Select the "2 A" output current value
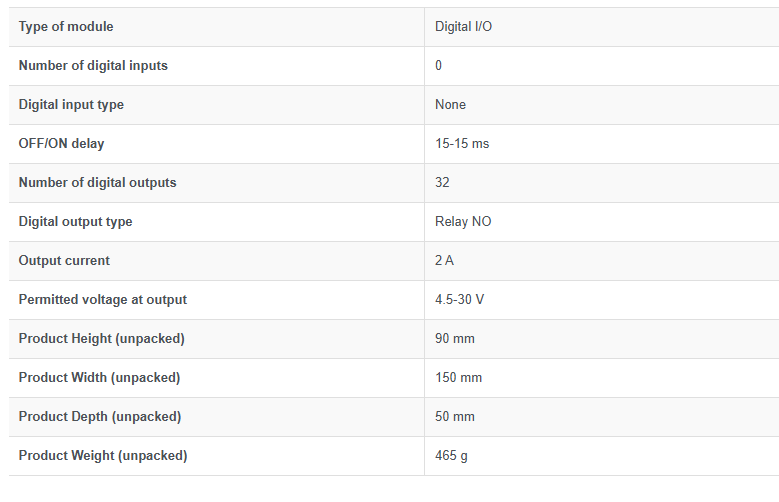 [x=445, y=261]
